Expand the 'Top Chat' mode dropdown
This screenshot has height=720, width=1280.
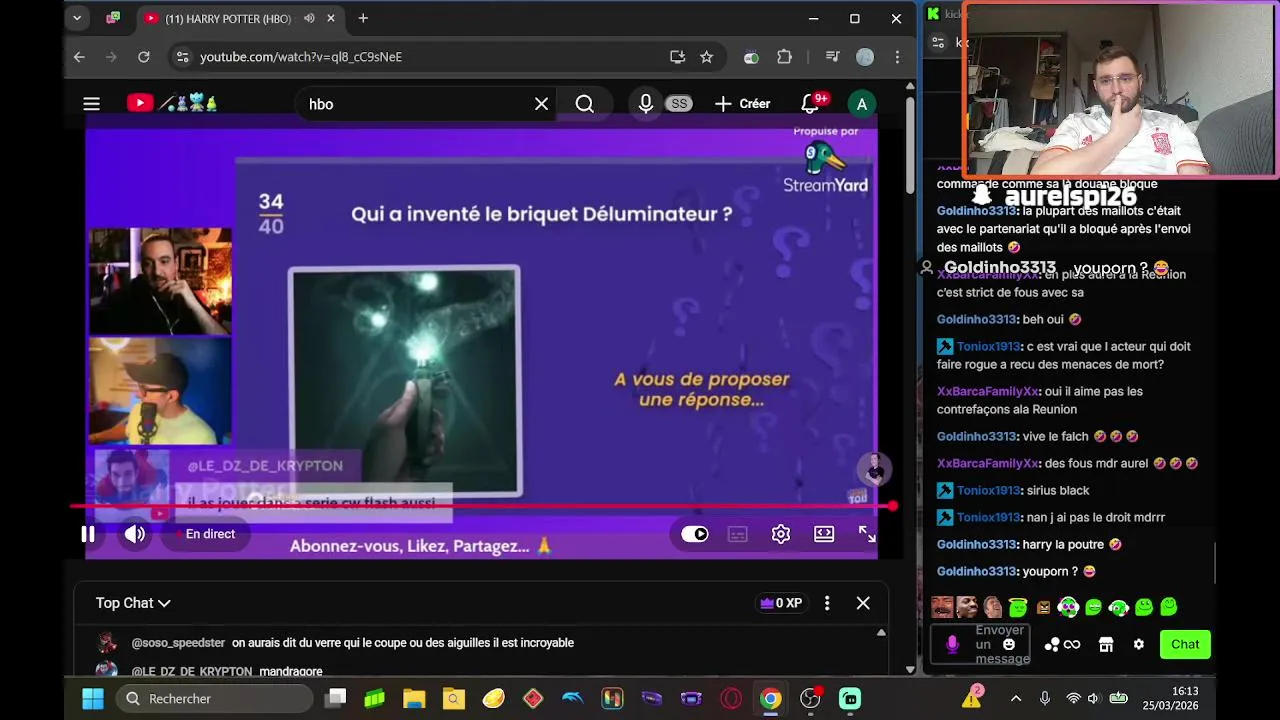pos(133,603)
